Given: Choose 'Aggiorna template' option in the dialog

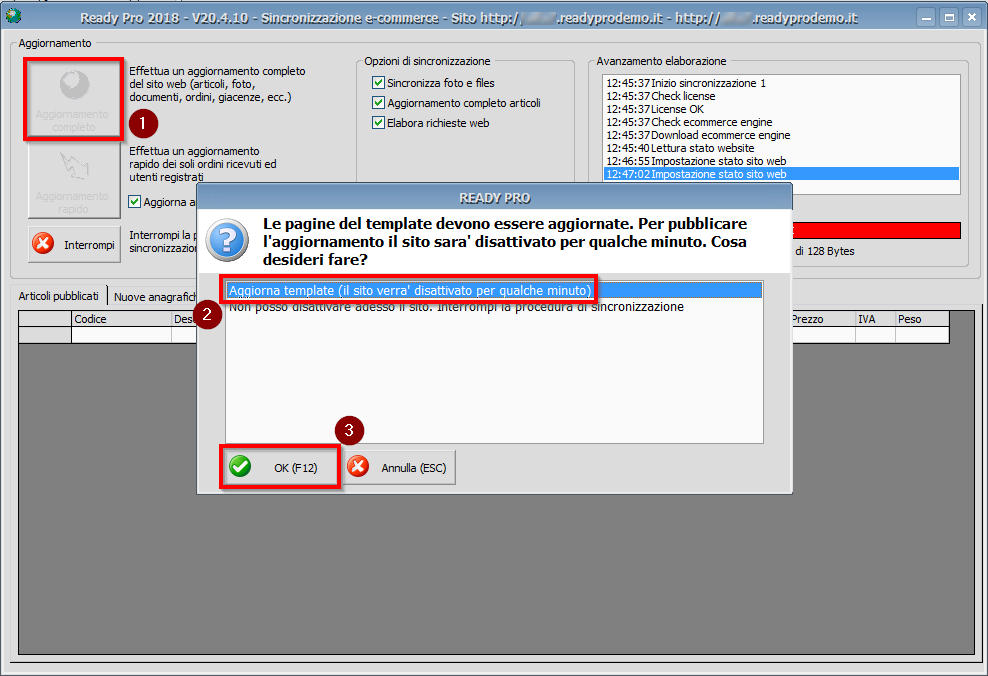Looking at the screenshot, I should point(494,290).
